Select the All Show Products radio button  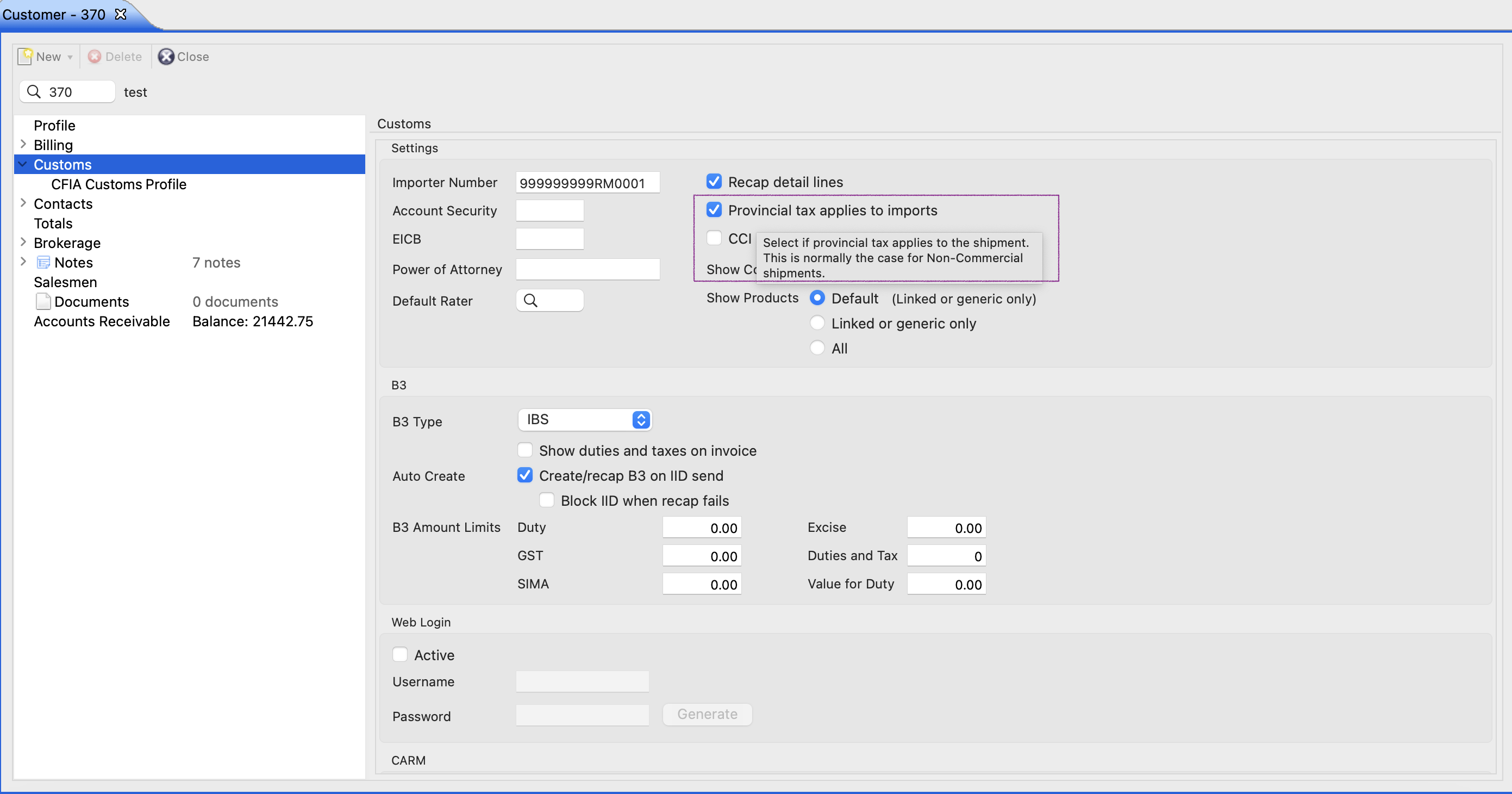(x=817, y=348)
